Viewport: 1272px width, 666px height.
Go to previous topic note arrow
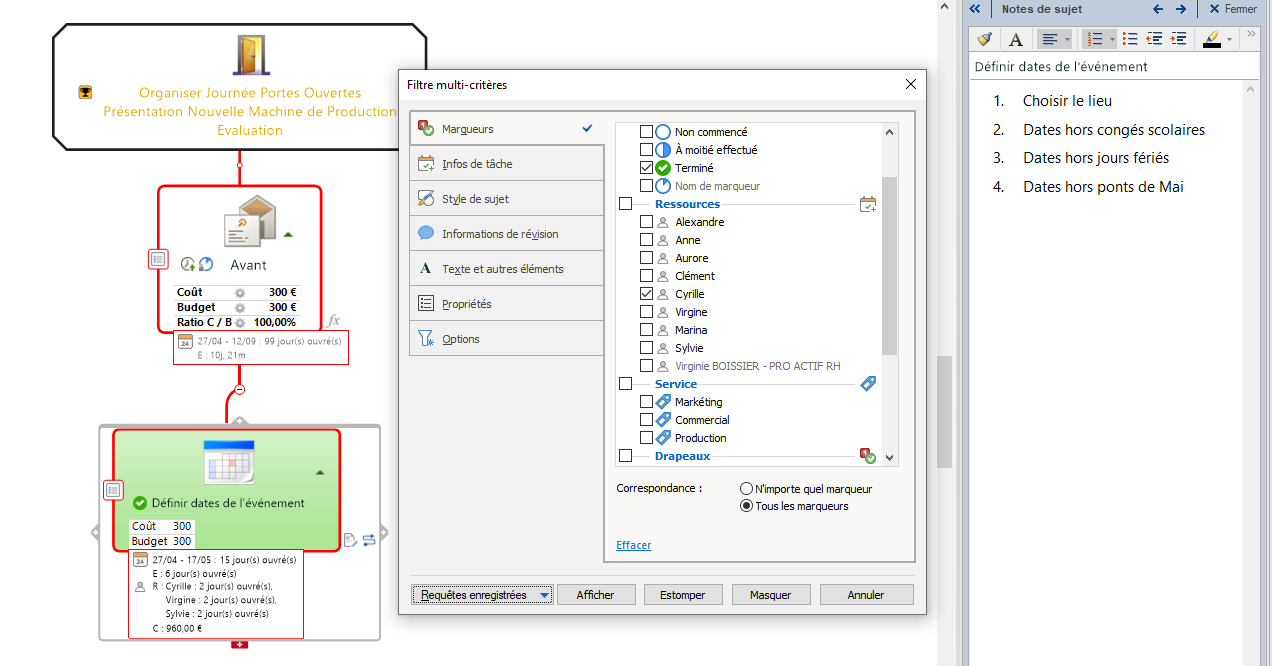pyautogui.click(x=1158, y=9)
